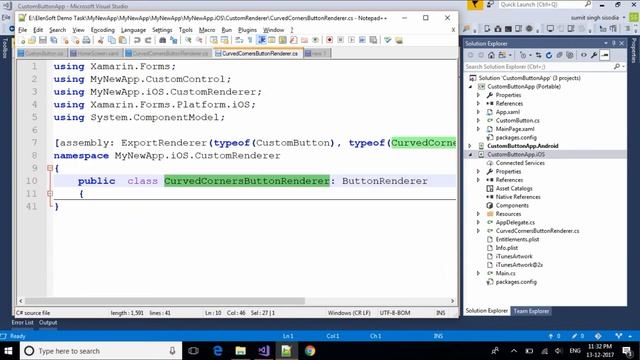Screen dimensions: 640x360
Task: Open the Plugins menu in Notepad++
Action: click(247, 30)
